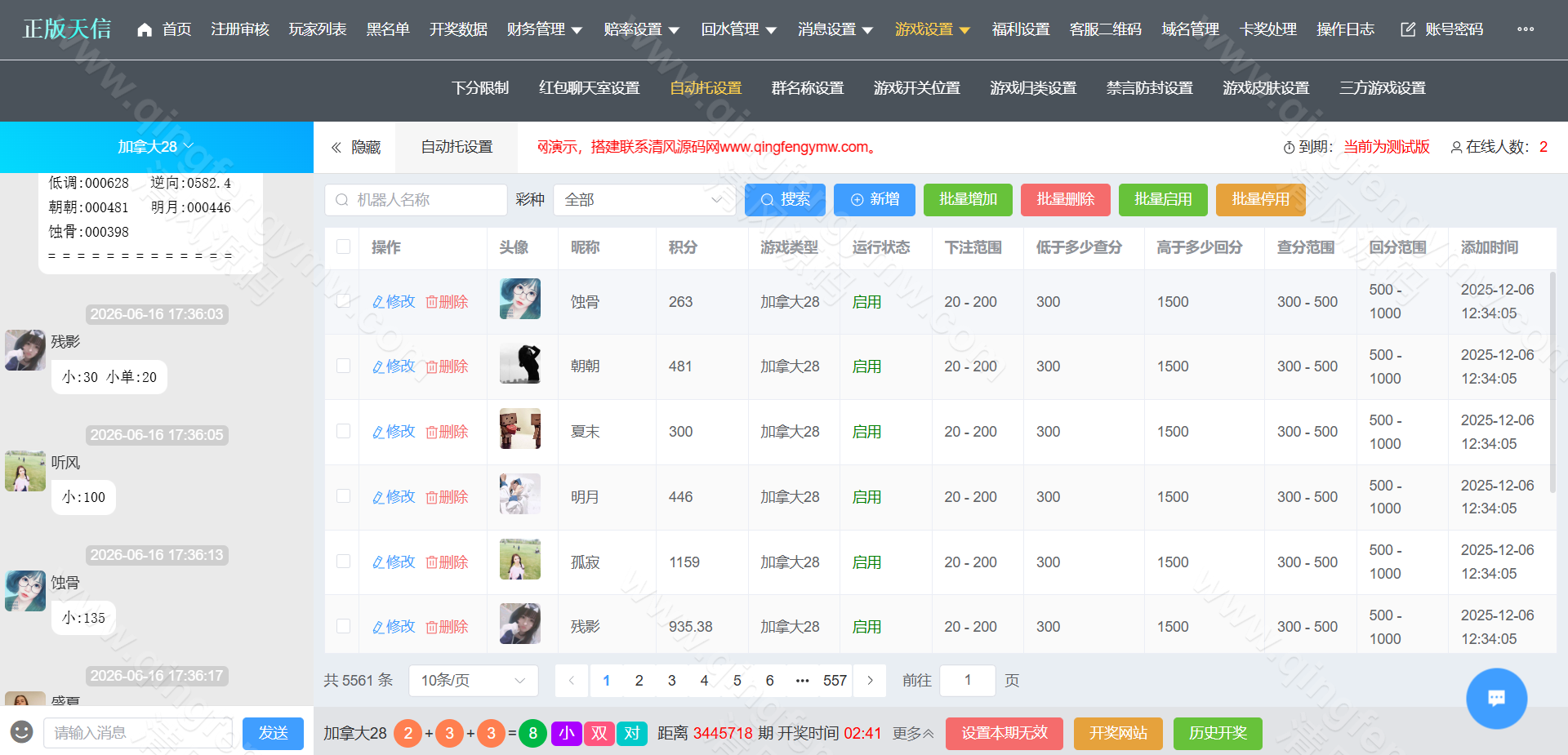Click the purple 小 result tag
This screenshot has width=1568, height=755.
coord(567,733)
